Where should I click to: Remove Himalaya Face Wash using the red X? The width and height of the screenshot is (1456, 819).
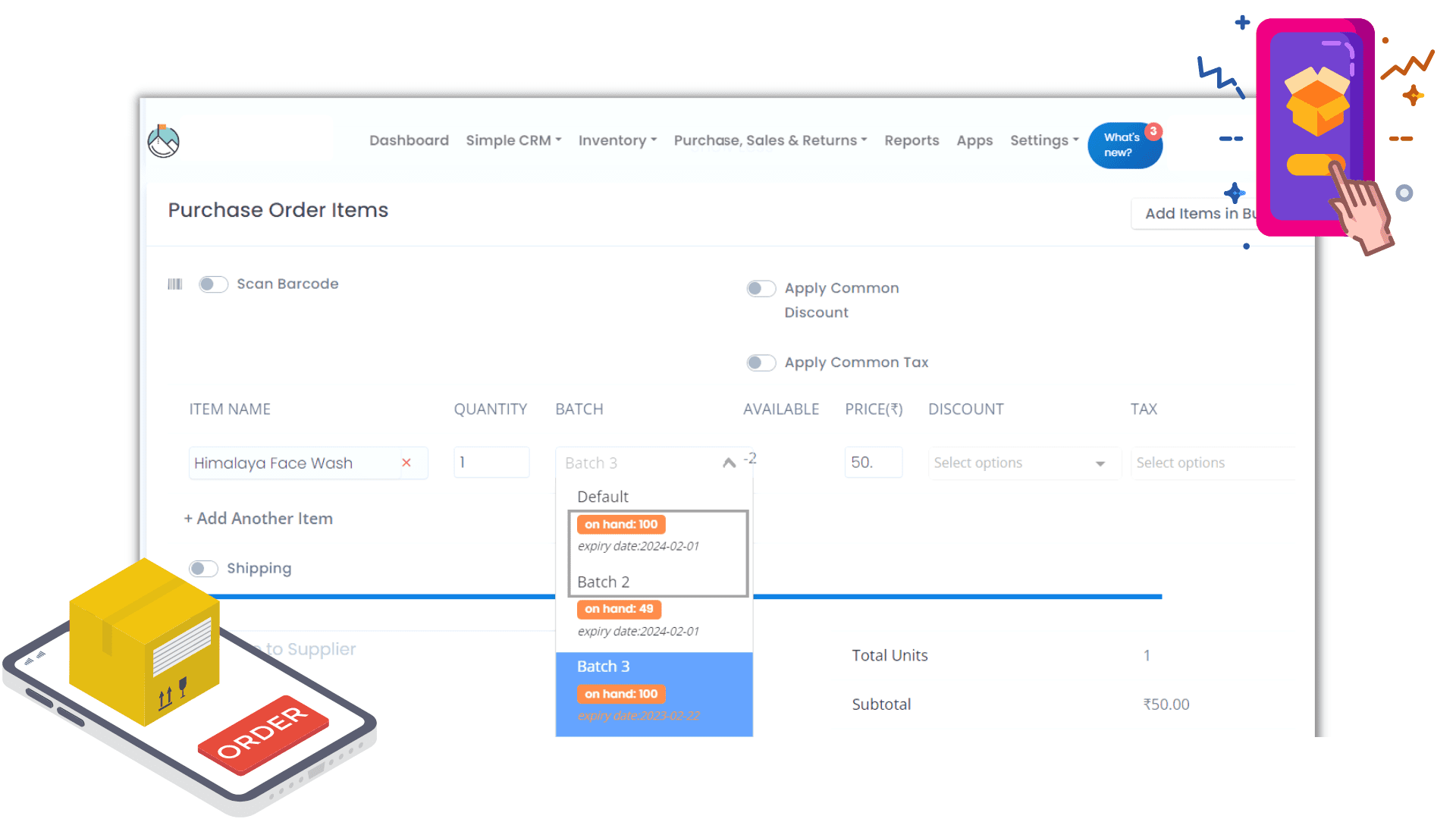(406, 463)
